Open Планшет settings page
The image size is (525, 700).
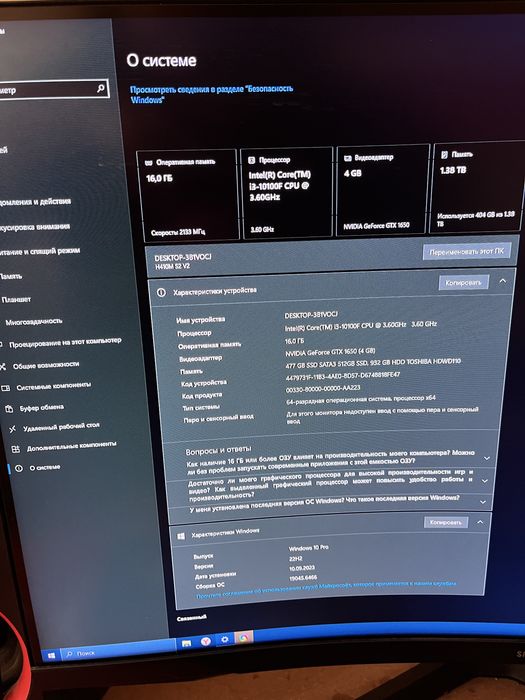tap(16, 300)
